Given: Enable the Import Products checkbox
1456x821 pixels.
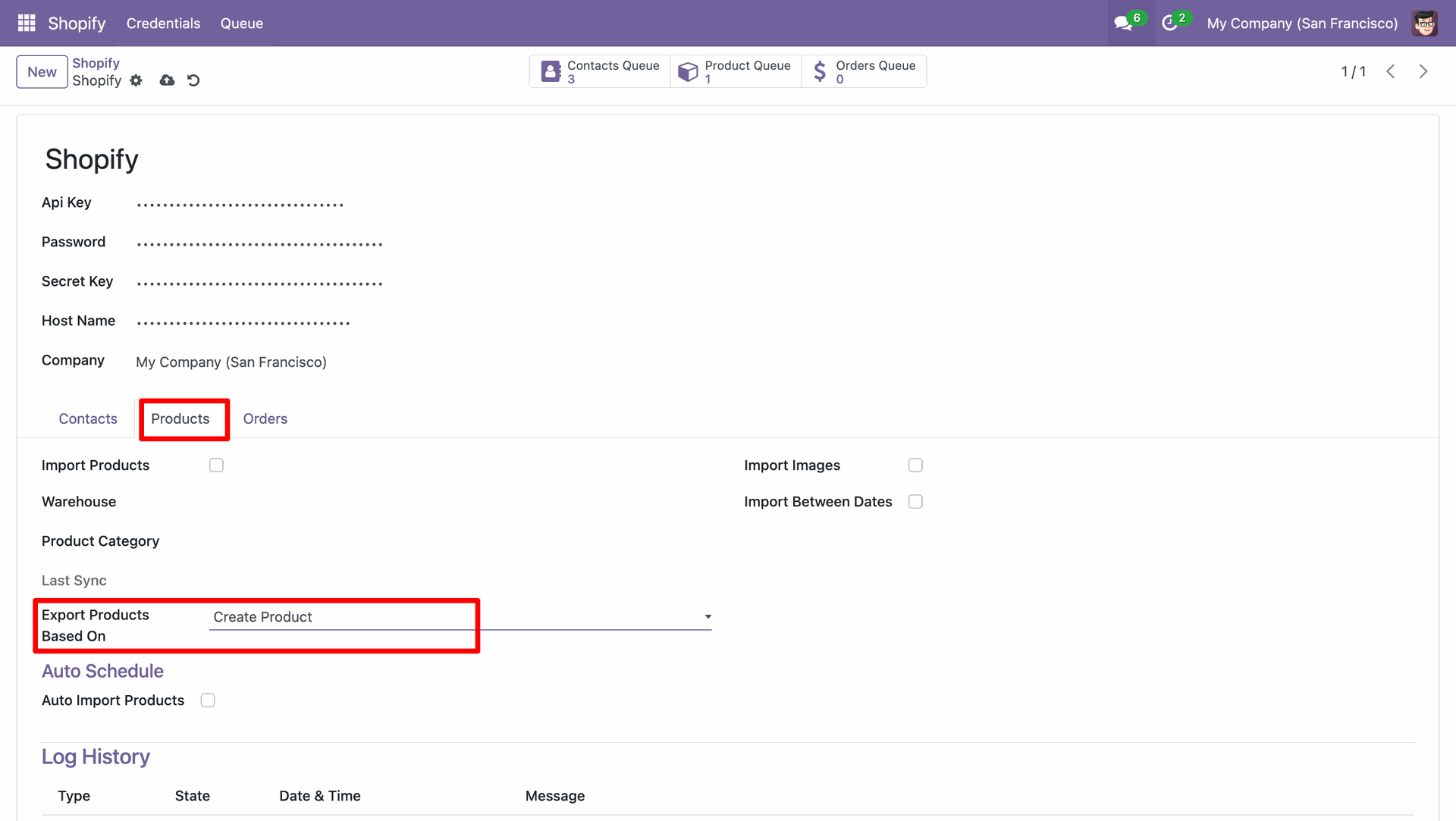Looking at the screenshot, I should pyautogui.click(x=217, y=465).
